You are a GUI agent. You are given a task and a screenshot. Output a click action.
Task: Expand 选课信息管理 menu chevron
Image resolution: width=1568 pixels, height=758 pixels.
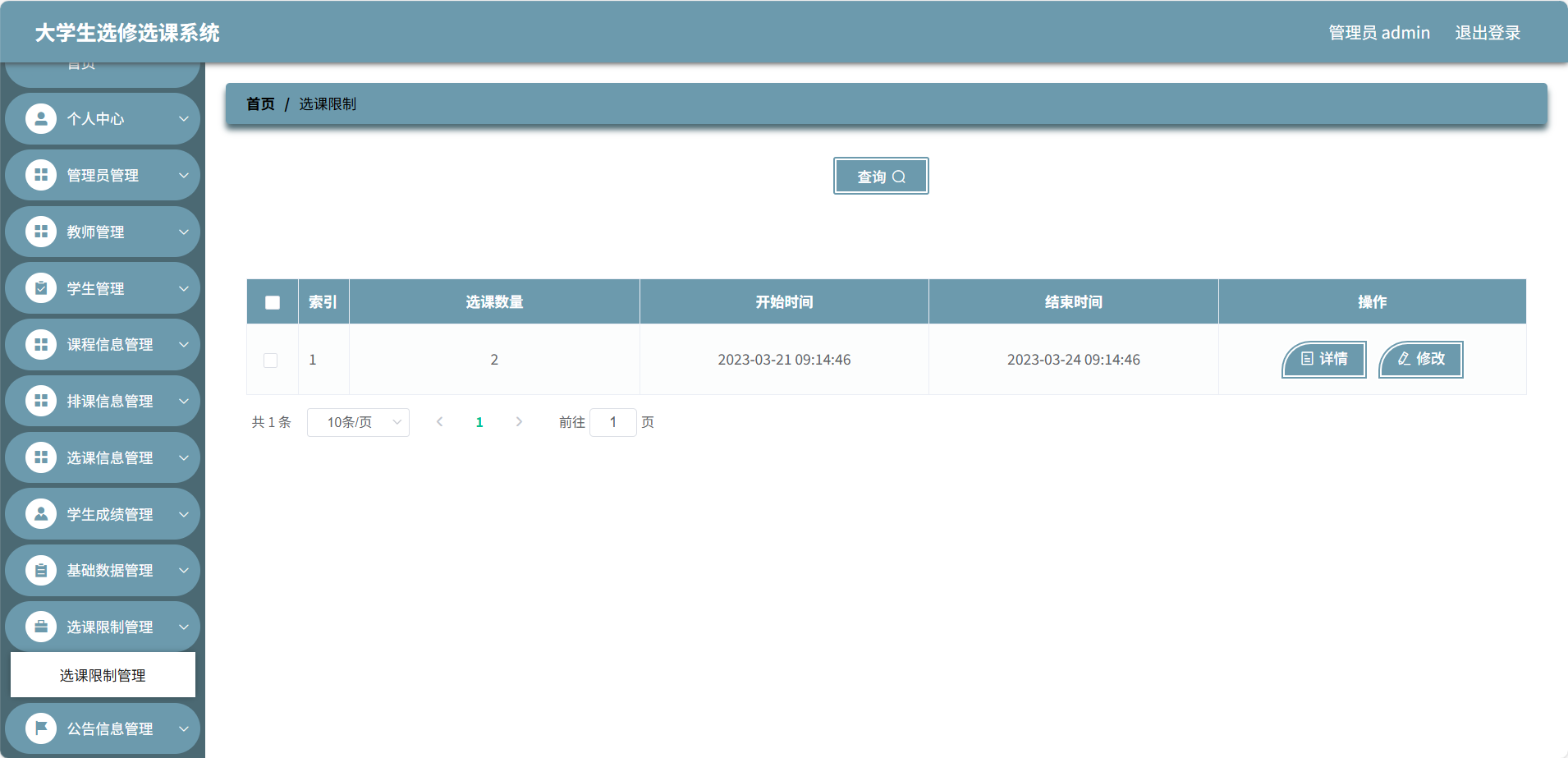click(184, 457)
